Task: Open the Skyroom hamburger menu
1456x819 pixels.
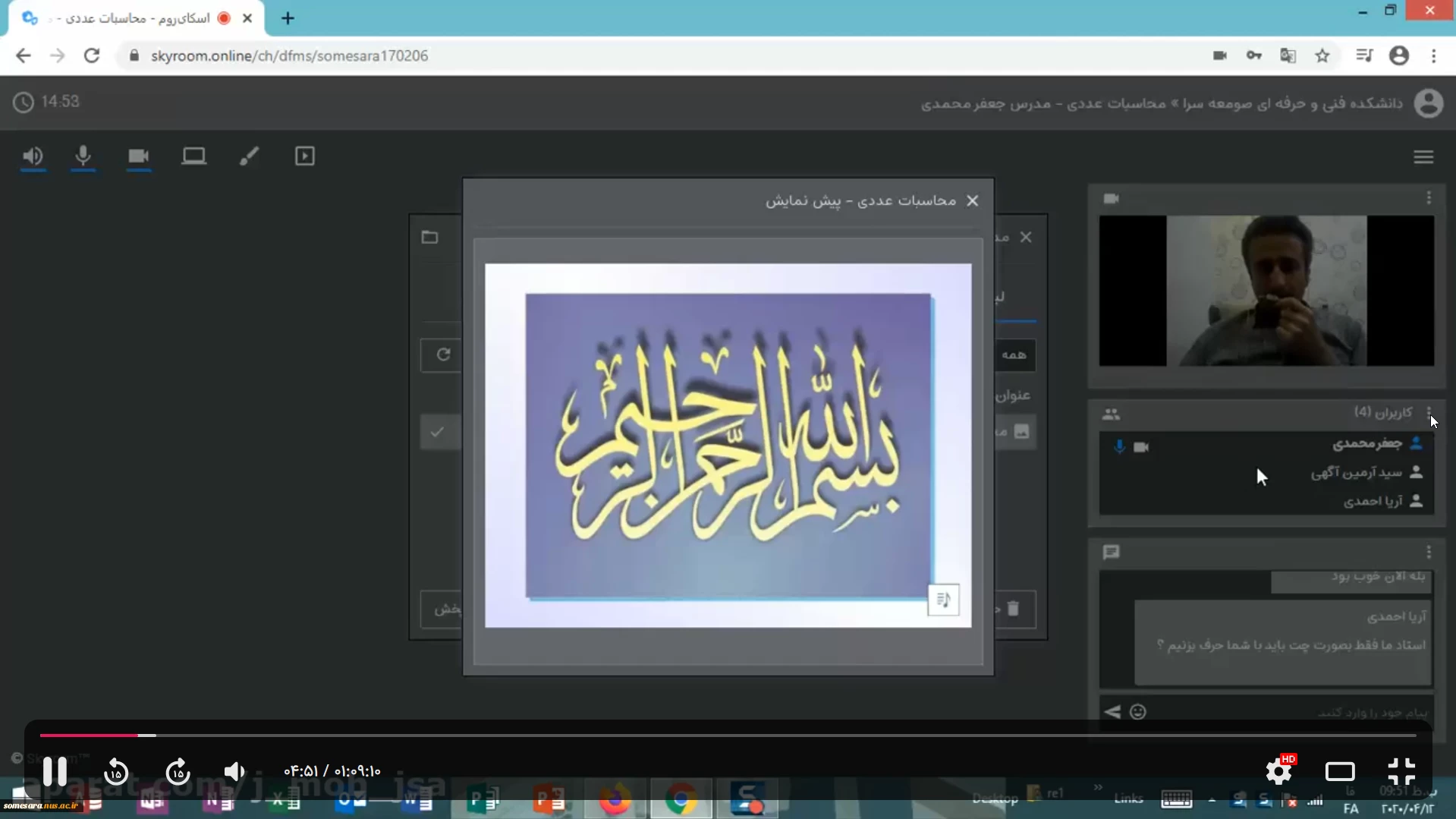Action: tap(1423, 157)
